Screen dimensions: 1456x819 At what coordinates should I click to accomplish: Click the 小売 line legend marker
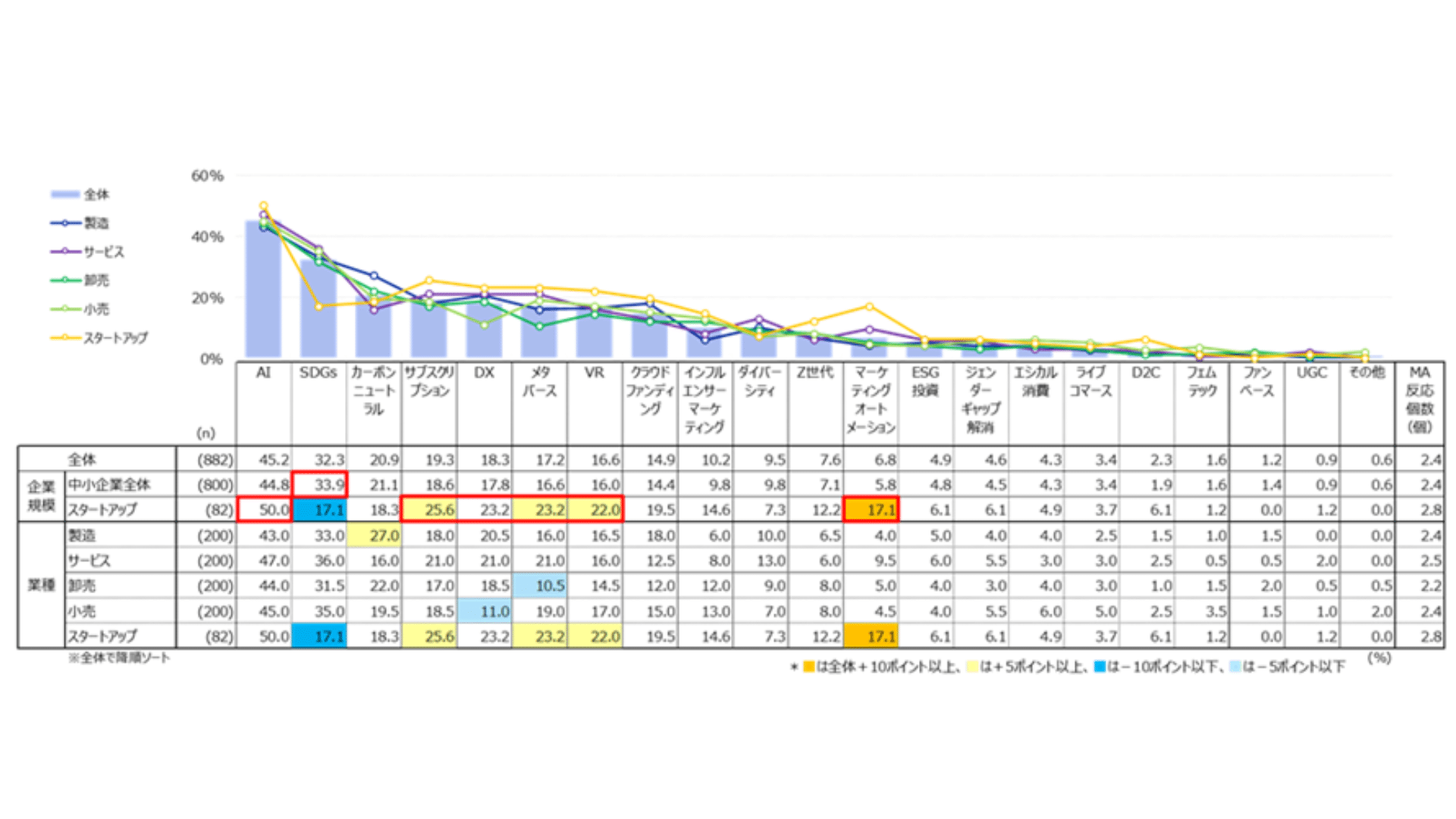(x=65, y=309)
